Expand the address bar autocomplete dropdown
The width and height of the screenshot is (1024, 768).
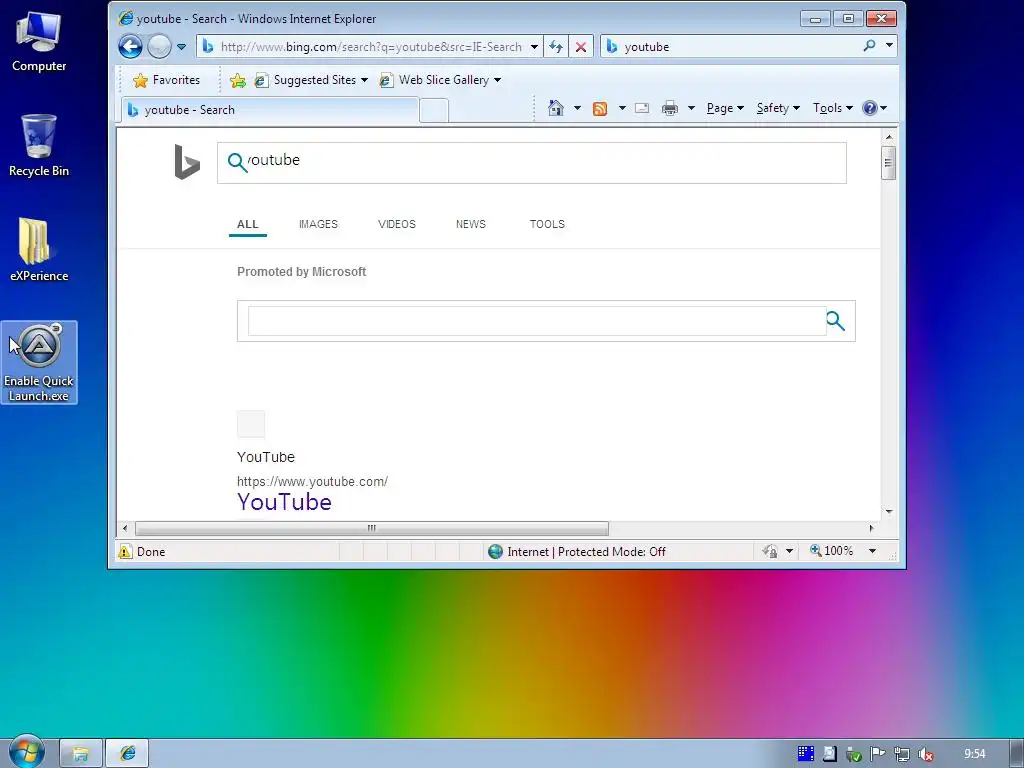(534, 47)
